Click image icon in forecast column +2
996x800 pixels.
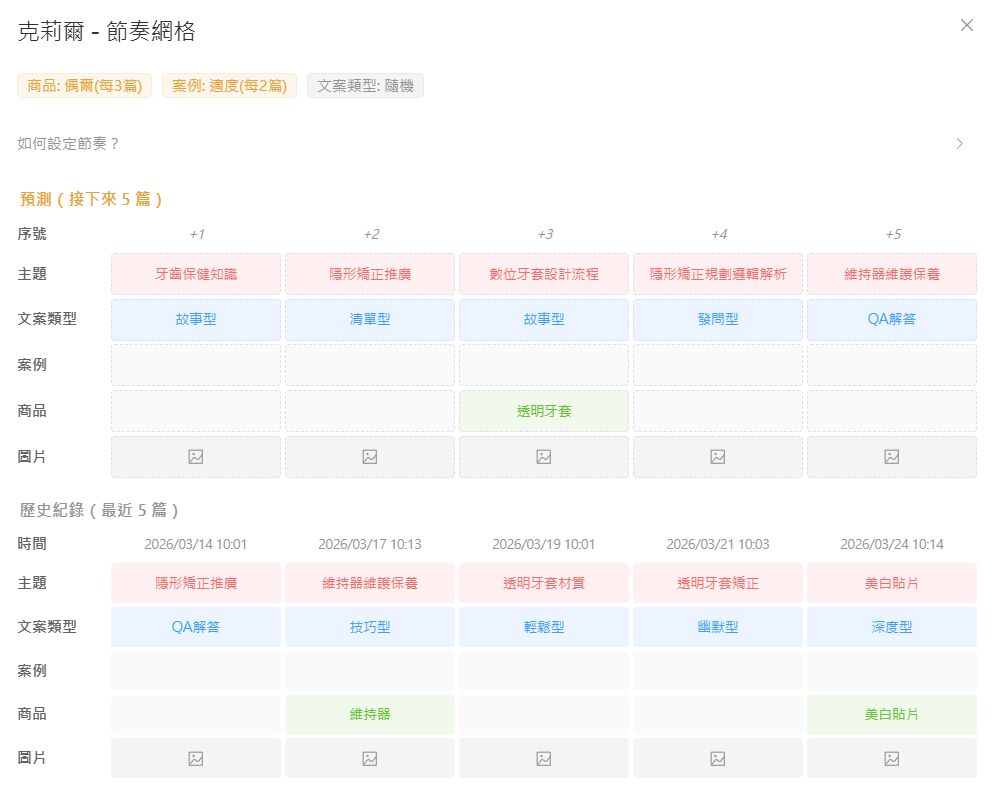pyautogui.click(x=370, y=457)
